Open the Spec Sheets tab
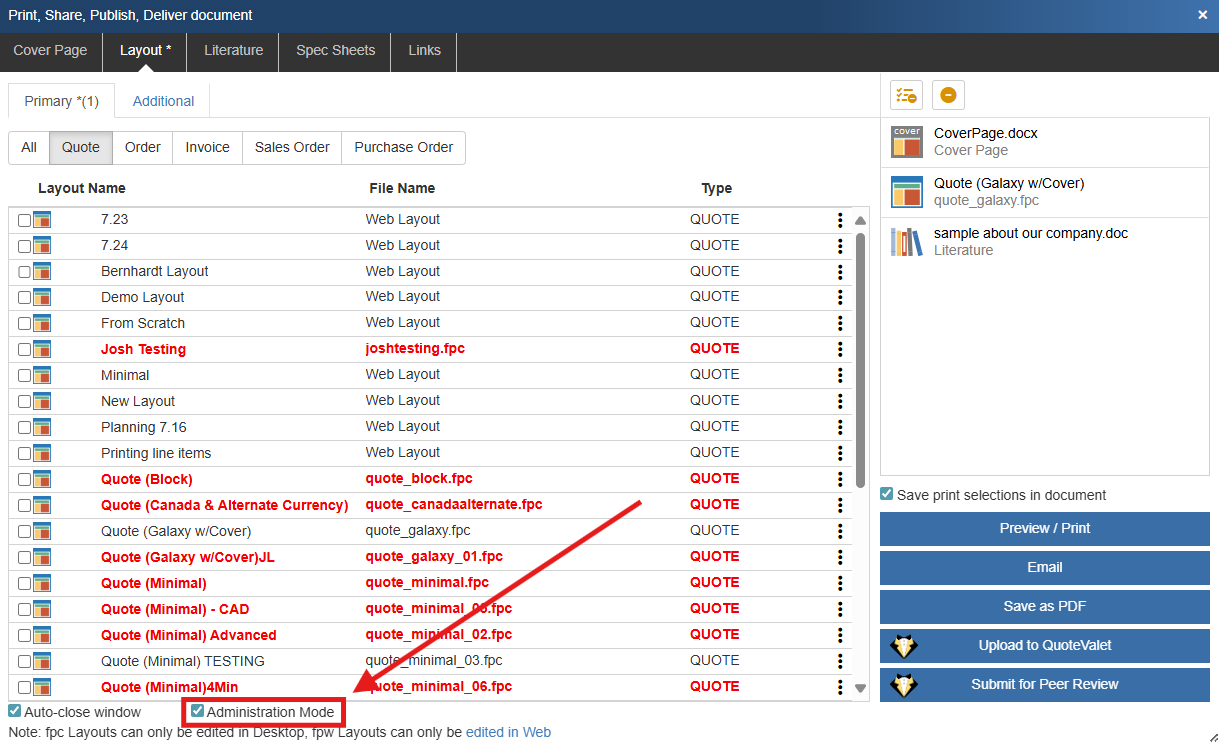The image size is (1219, 742). coord(336,51)
